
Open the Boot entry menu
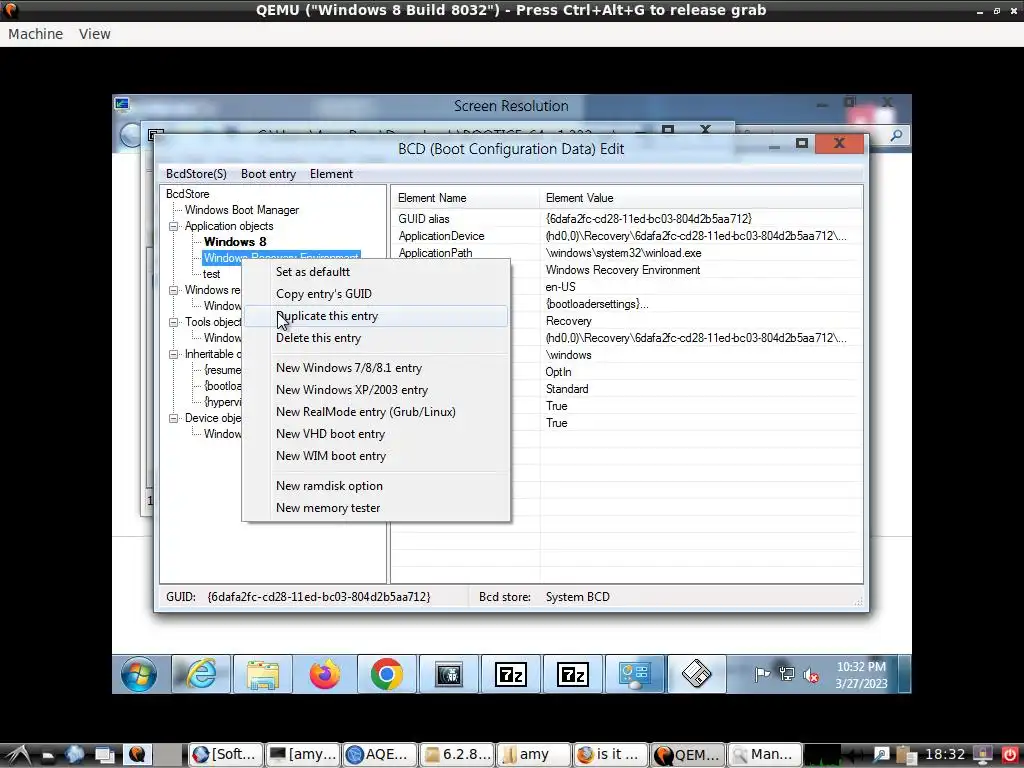coord(268,174)
